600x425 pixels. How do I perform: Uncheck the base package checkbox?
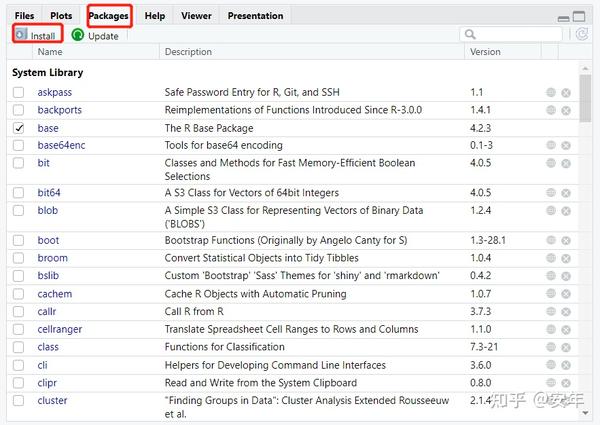19,128
